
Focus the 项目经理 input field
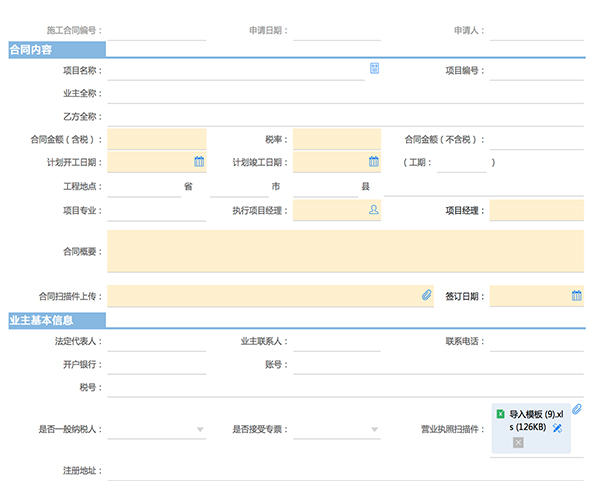537,210
